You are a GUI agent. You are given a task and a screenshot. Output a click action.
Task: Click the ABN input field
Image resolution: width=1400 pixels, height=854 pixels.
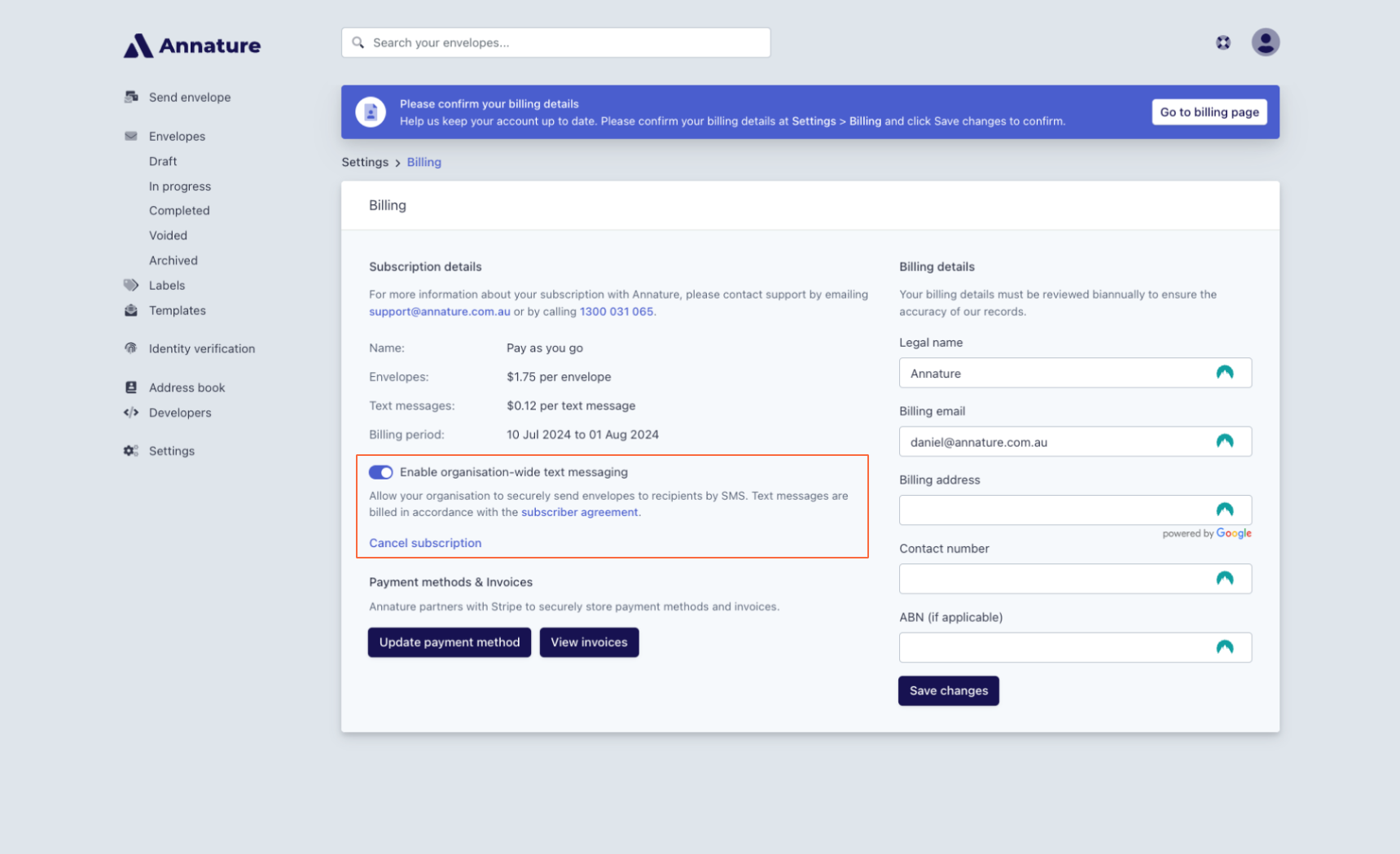tap(1075, 647)
